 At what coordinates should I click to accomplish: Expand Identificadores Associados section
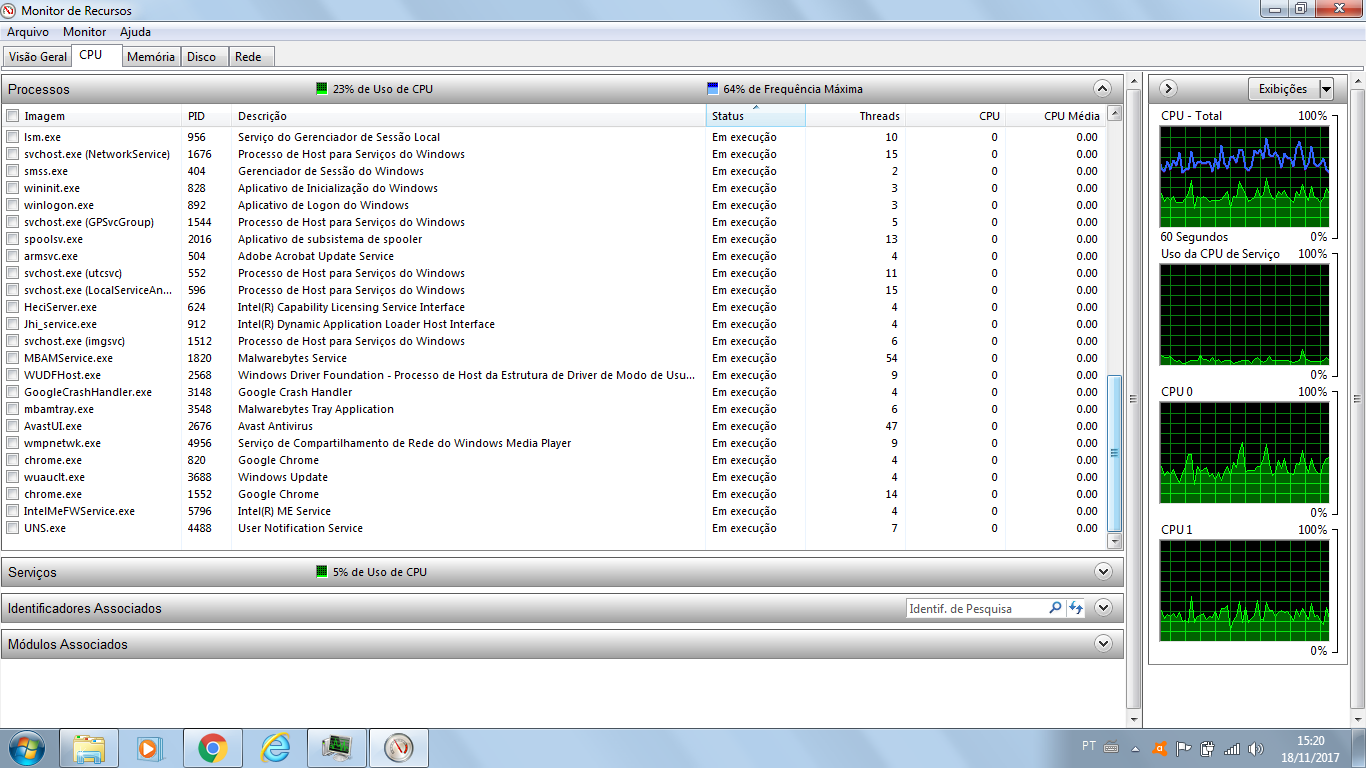[1103, 608]
